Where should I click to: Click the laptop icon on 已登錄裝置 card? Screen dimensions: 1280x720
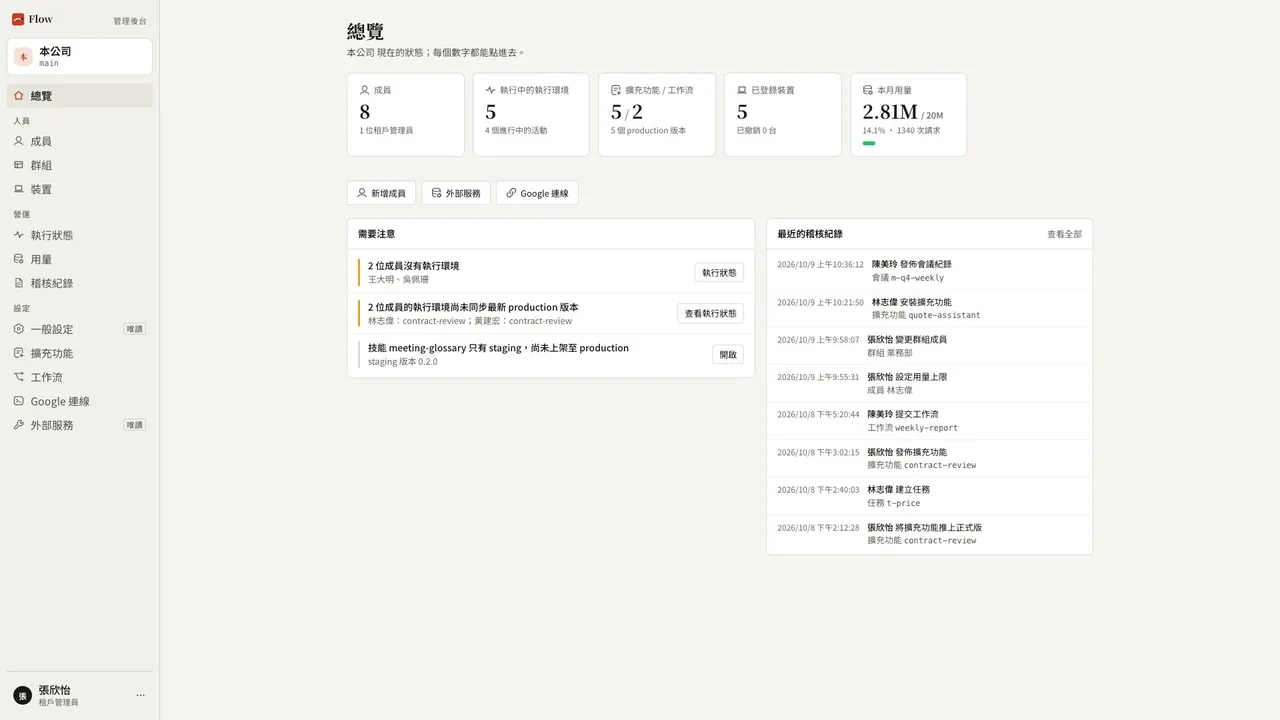point(742,90)
